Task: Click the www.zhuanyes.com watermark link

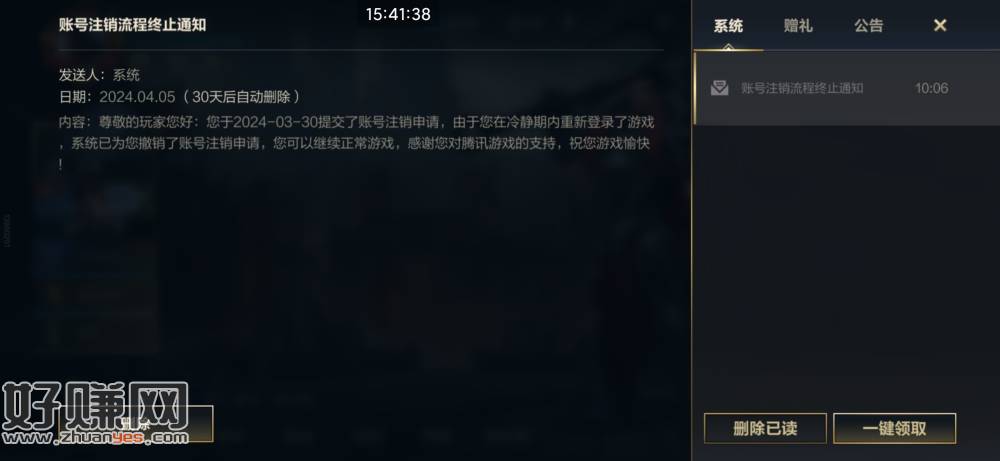Action: (96, 438)
